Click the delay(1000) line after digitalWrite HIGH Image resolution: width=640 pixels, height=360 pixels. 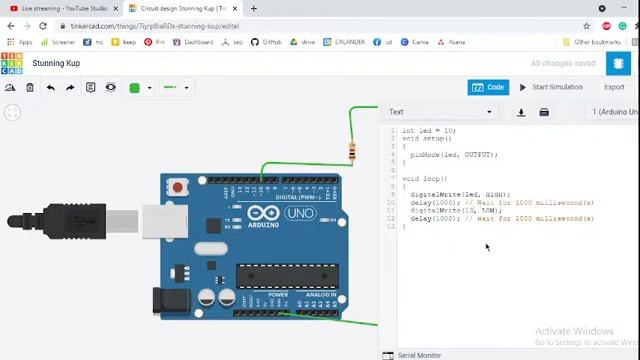tap(502, 203)
